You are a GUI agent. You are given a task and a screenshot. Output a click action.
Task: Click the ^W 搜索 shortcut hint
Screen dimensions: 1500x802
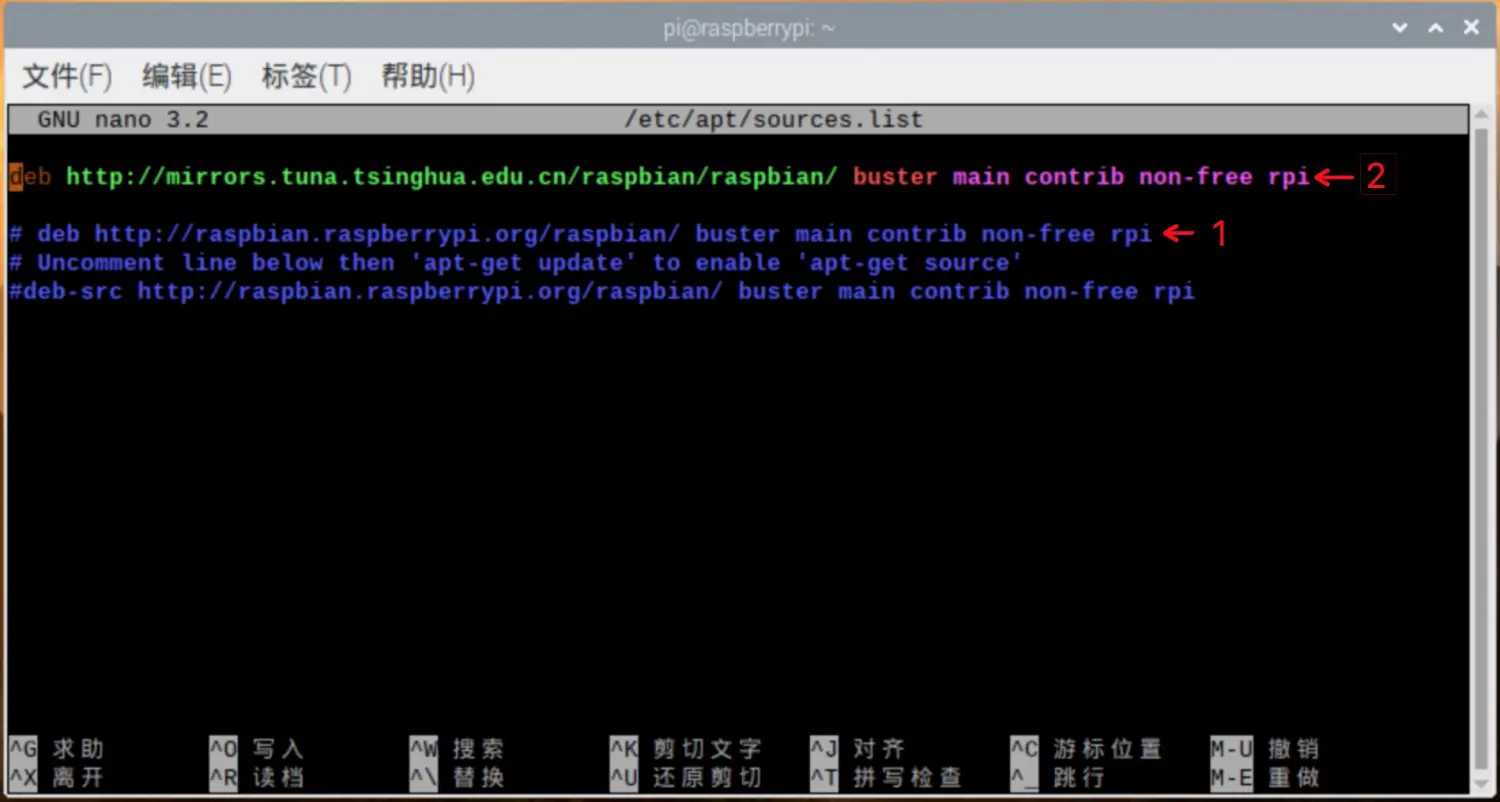coord(456,749)
